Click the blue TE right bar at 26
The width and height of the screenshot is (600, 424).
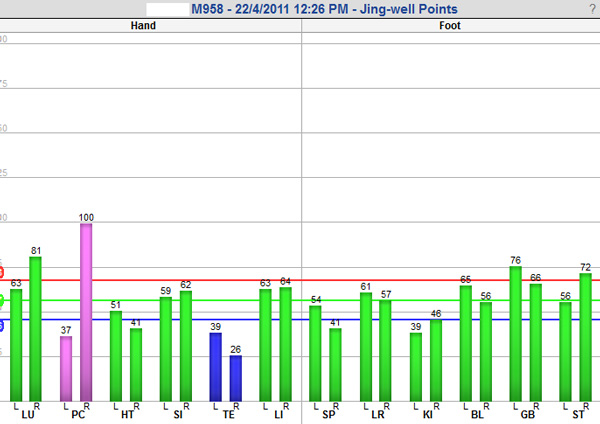(x=236, y=377)
